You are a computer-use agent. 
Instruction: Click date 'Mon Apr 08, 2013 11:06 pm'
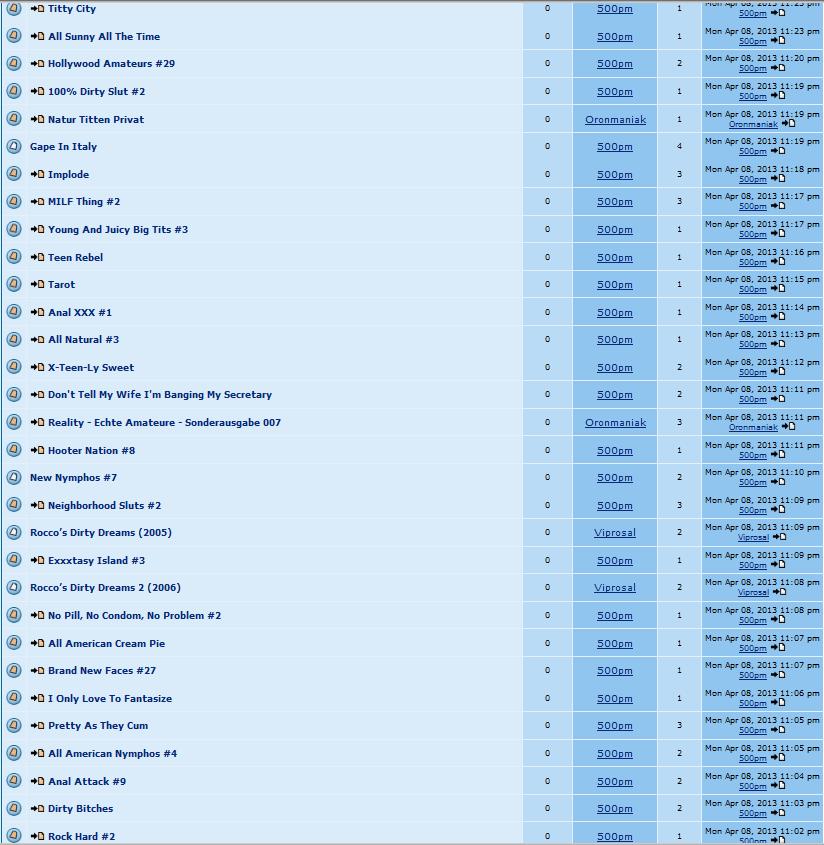(x=762, y=693)
